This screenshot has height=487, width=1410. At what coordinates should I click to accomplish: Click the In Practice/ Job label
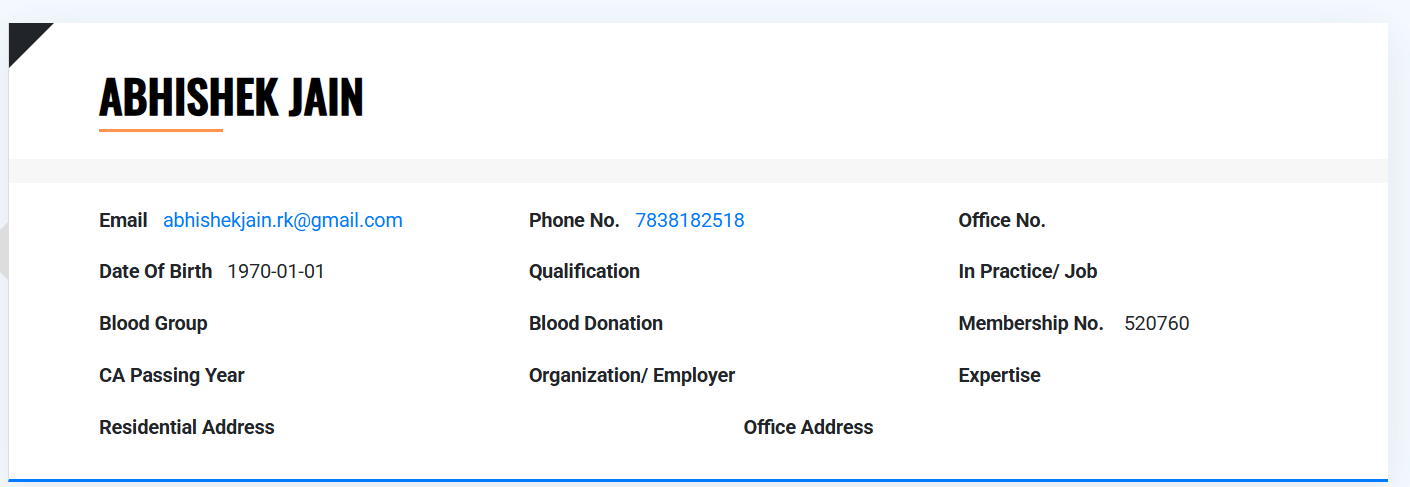(x=1028, y=271)
